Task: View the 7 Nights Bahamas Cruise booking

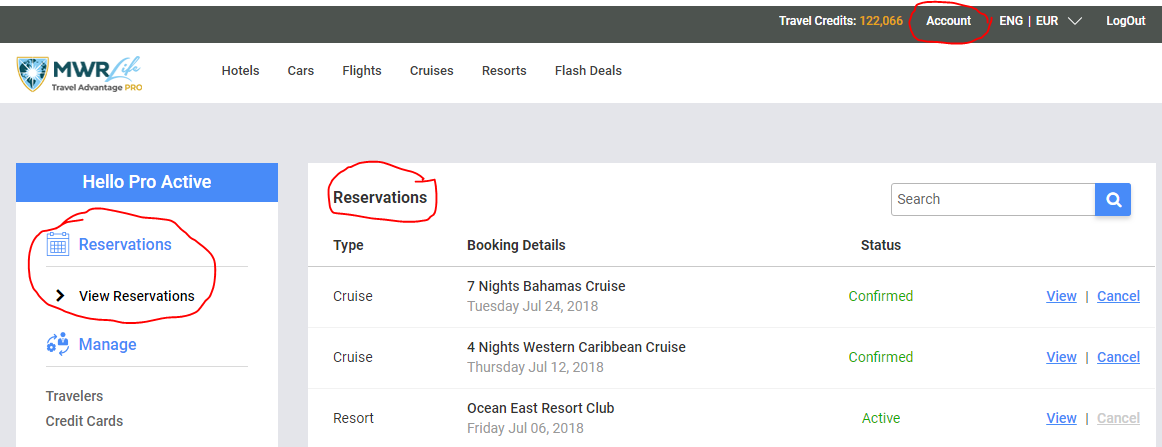Action: (1061, 296)
